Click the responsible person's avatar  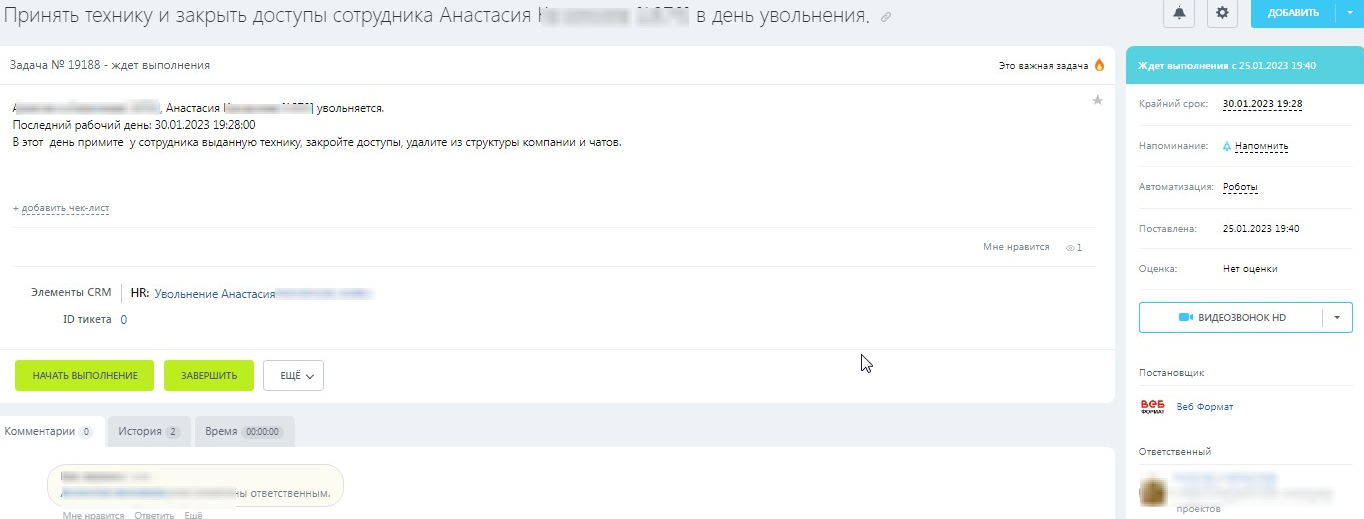pyautogui.click(x=1153, y=490)
